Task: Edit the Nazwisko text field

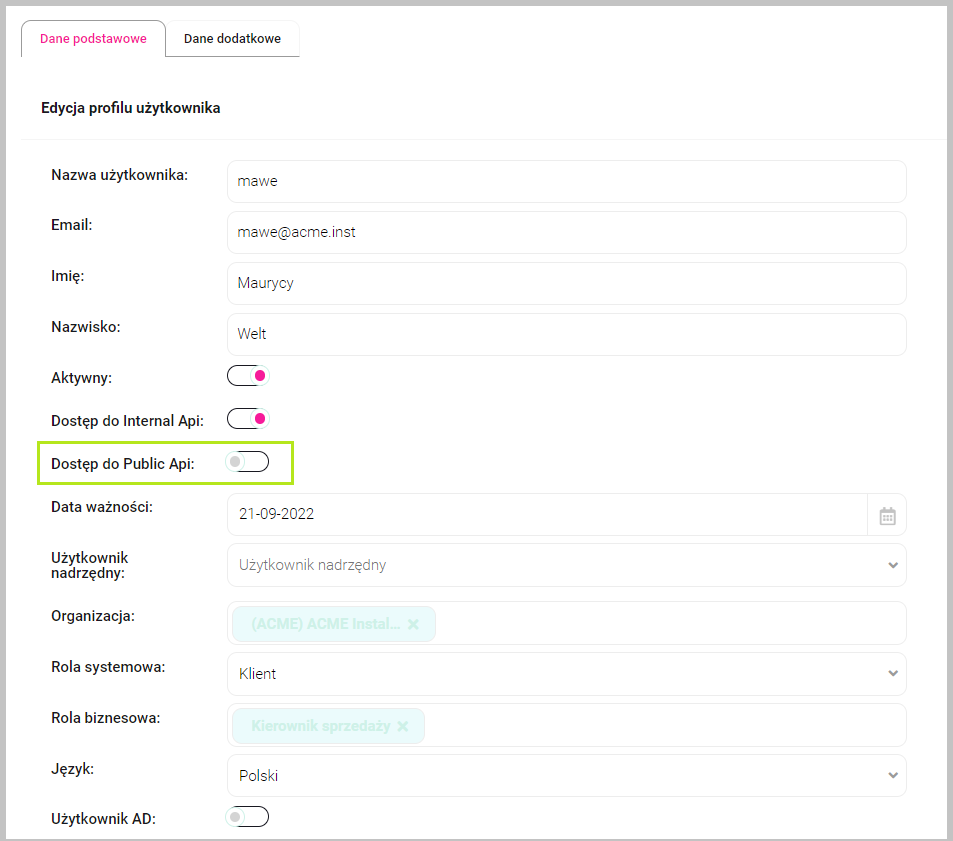Action: click(x=566, y=335)
